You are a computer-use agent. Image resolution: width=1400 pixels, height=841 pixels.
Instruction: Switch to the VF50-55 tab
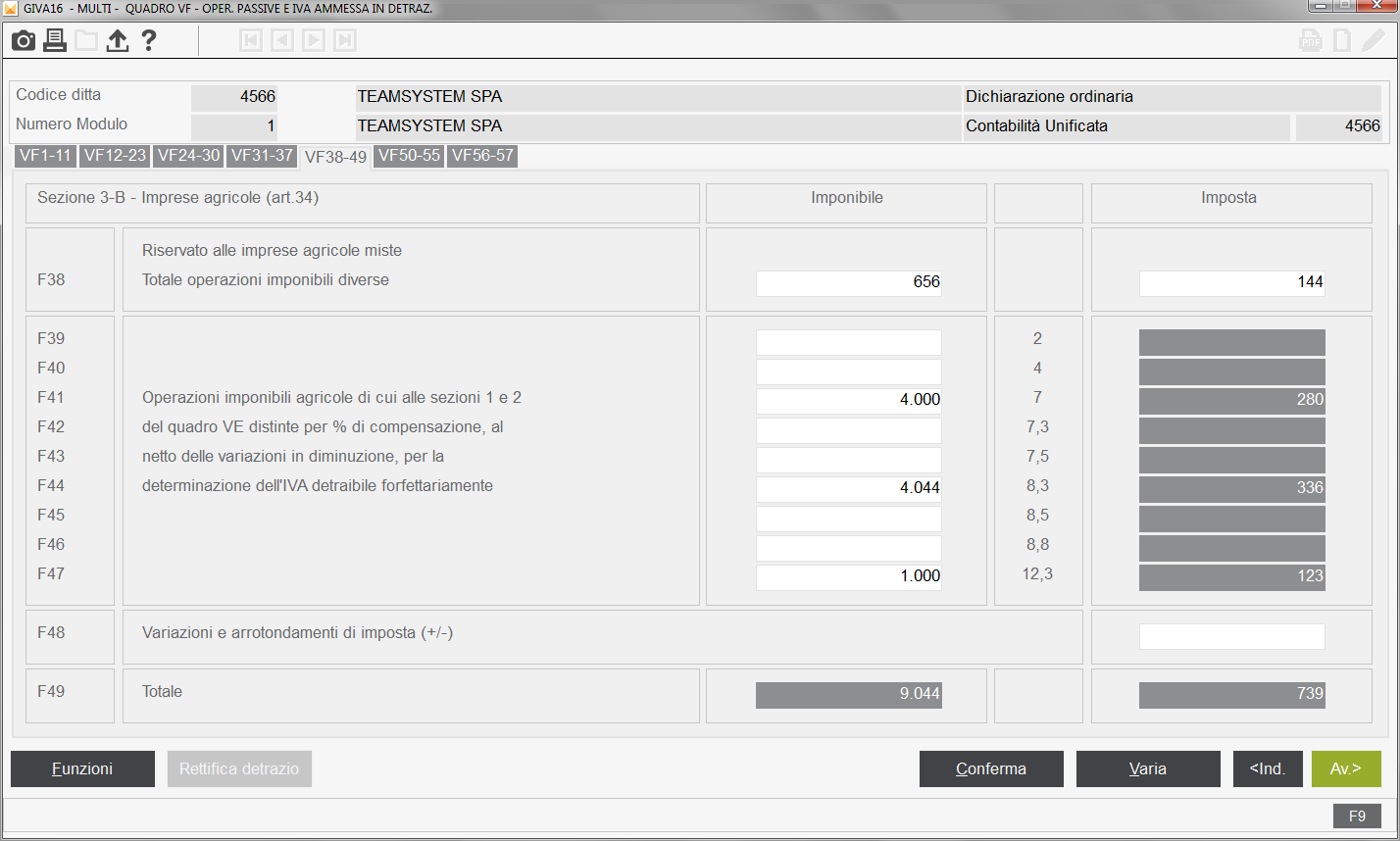409,156
